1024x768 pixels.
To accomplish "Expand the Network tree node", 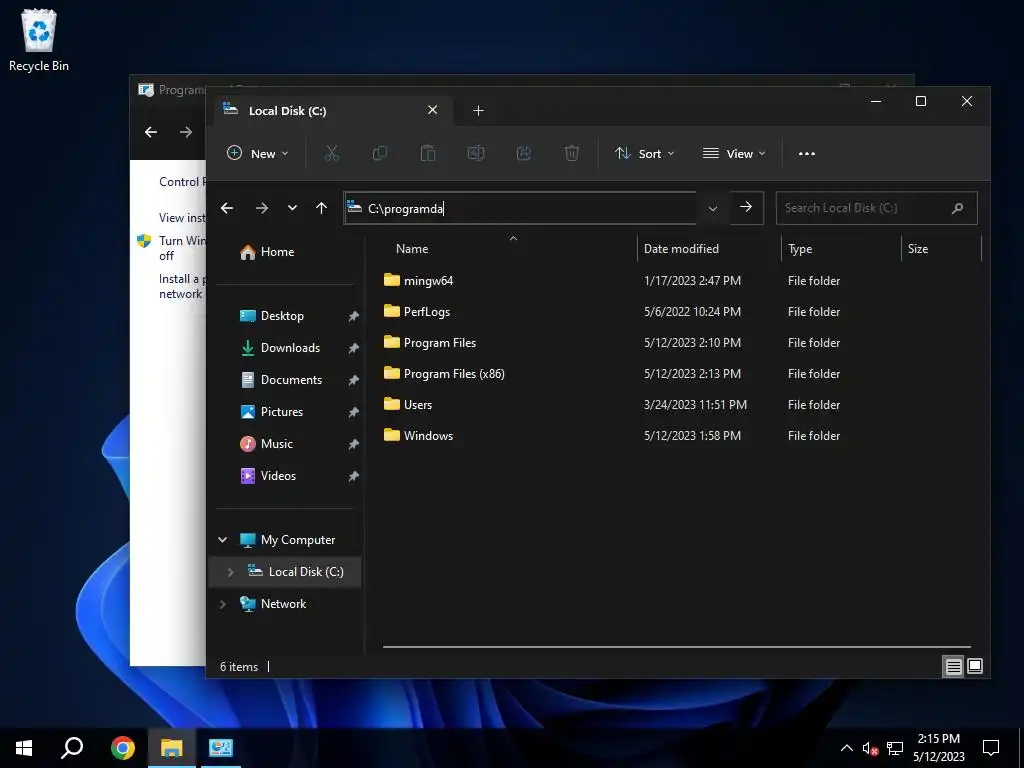I will [223, 603].
